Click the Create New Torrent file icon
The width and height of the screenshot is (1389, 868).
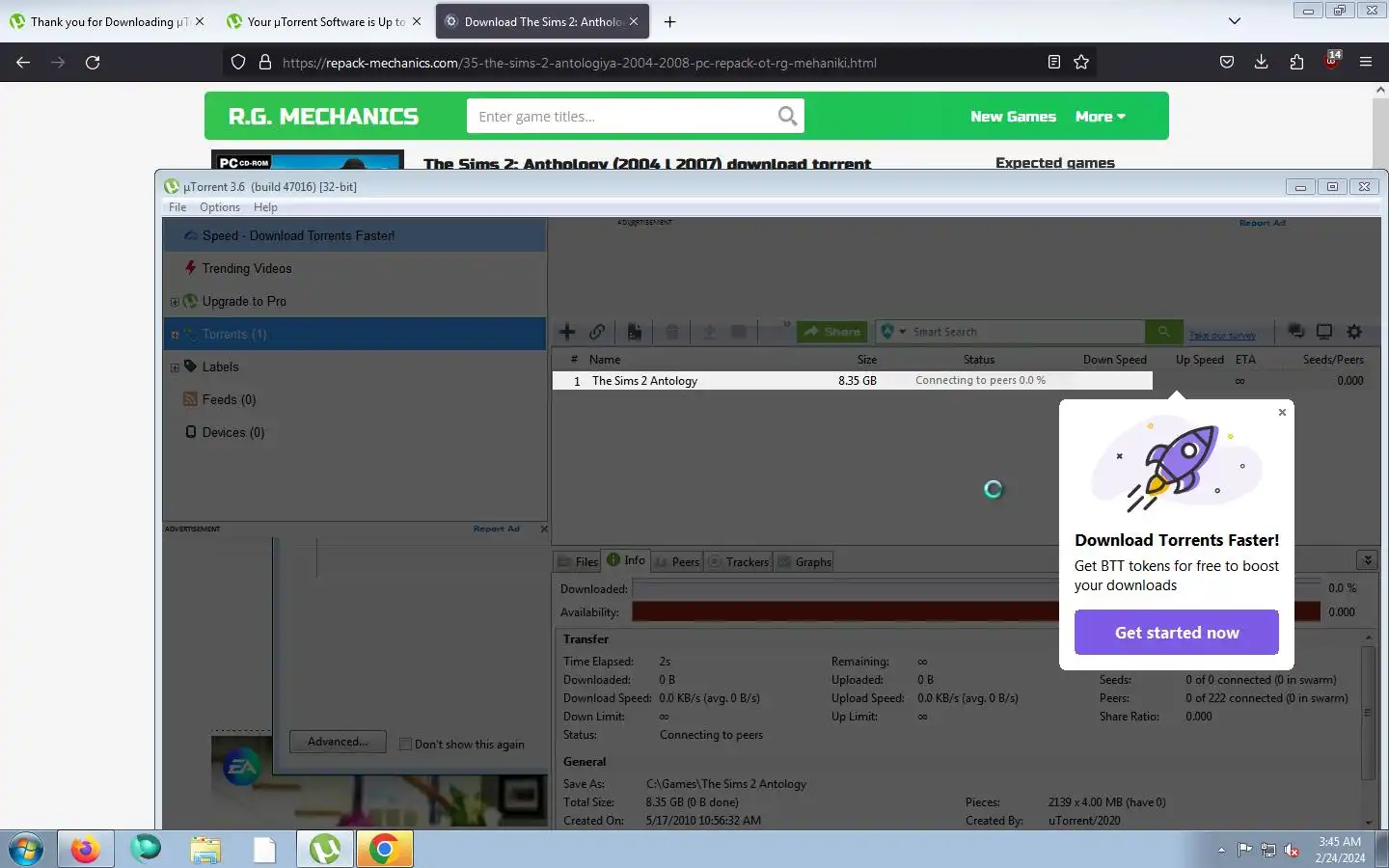point(634,332)
